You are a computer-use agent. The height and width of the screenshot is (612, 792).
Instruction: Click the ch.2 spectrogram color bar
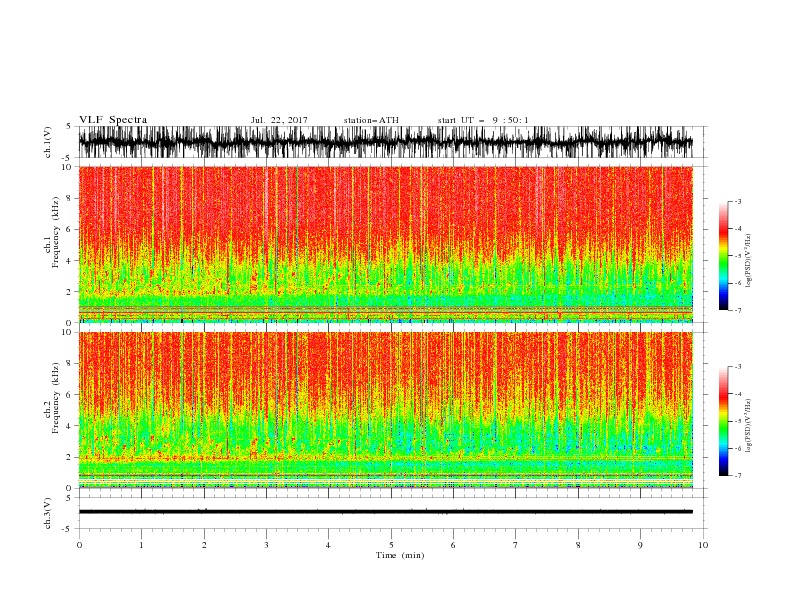[x=723, y=421]
